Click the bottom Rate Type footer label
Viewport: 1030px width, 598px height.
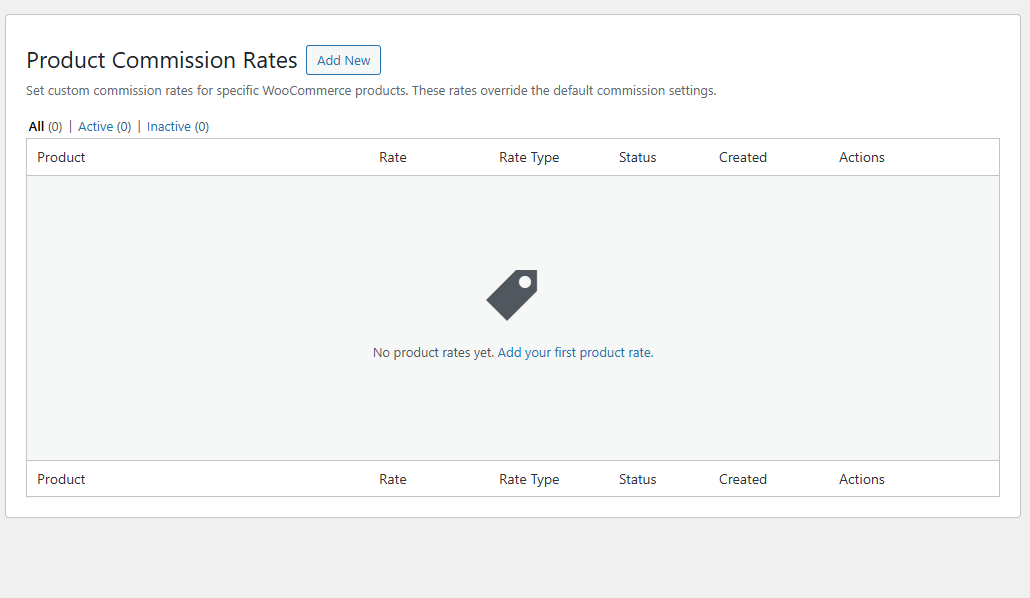(529, 479)
